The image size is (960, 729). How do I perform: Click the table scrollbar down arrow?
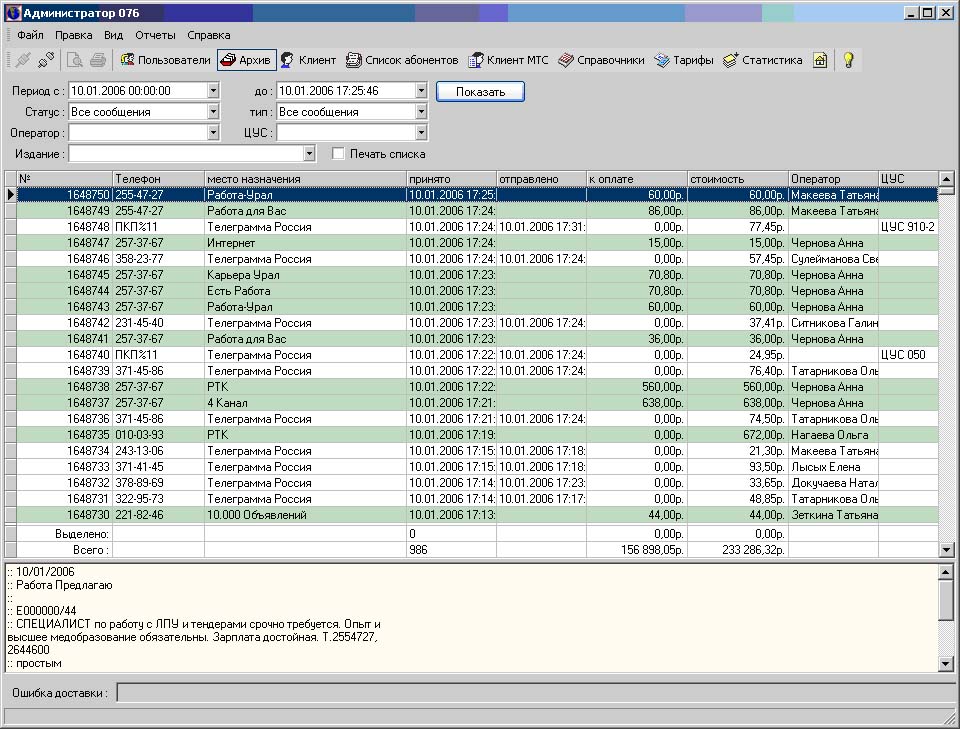[x=947, y=550]
